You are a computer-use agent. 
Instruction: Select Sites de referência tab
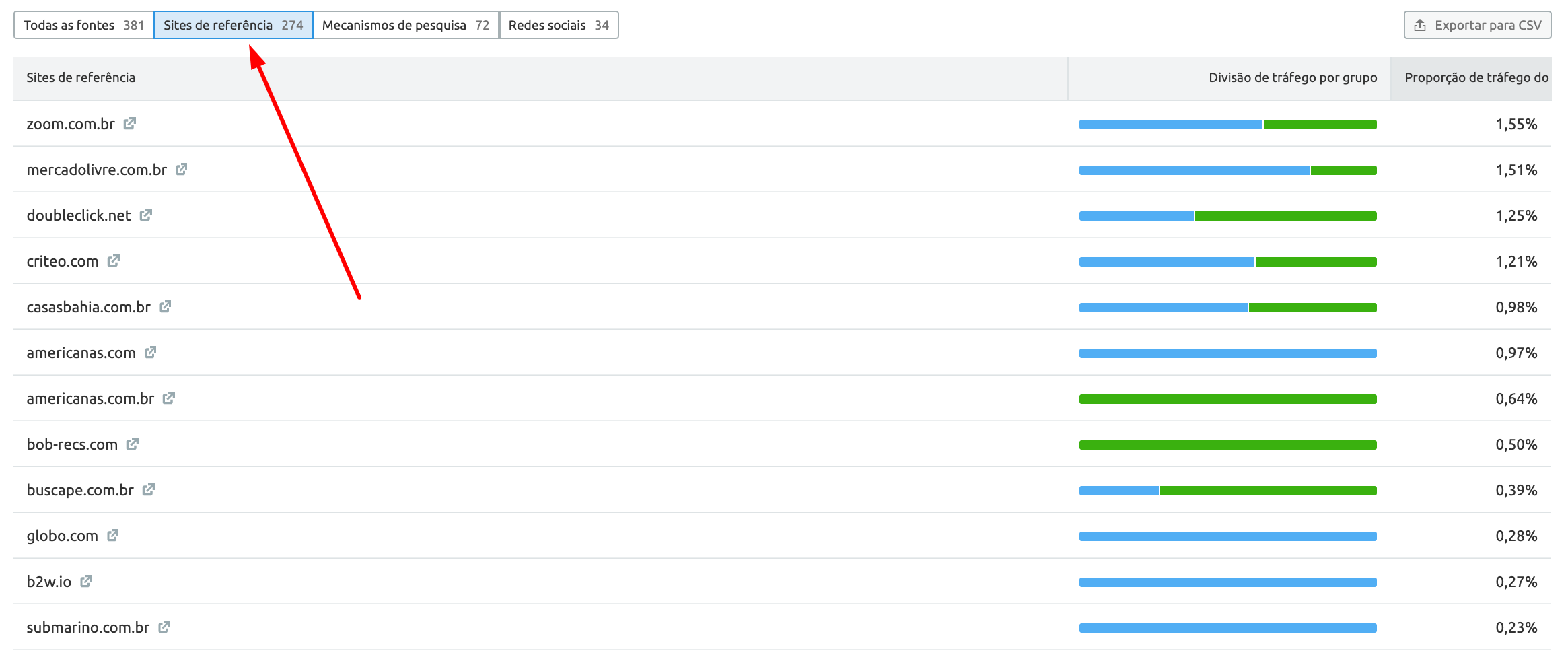234,25
